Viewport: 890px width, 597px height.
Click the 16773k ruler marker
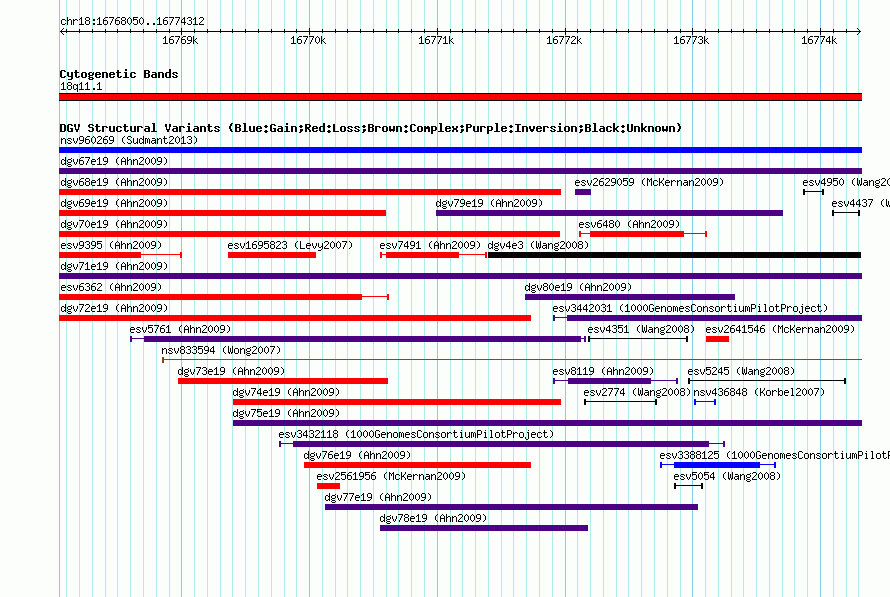click(x=691, y=40)
